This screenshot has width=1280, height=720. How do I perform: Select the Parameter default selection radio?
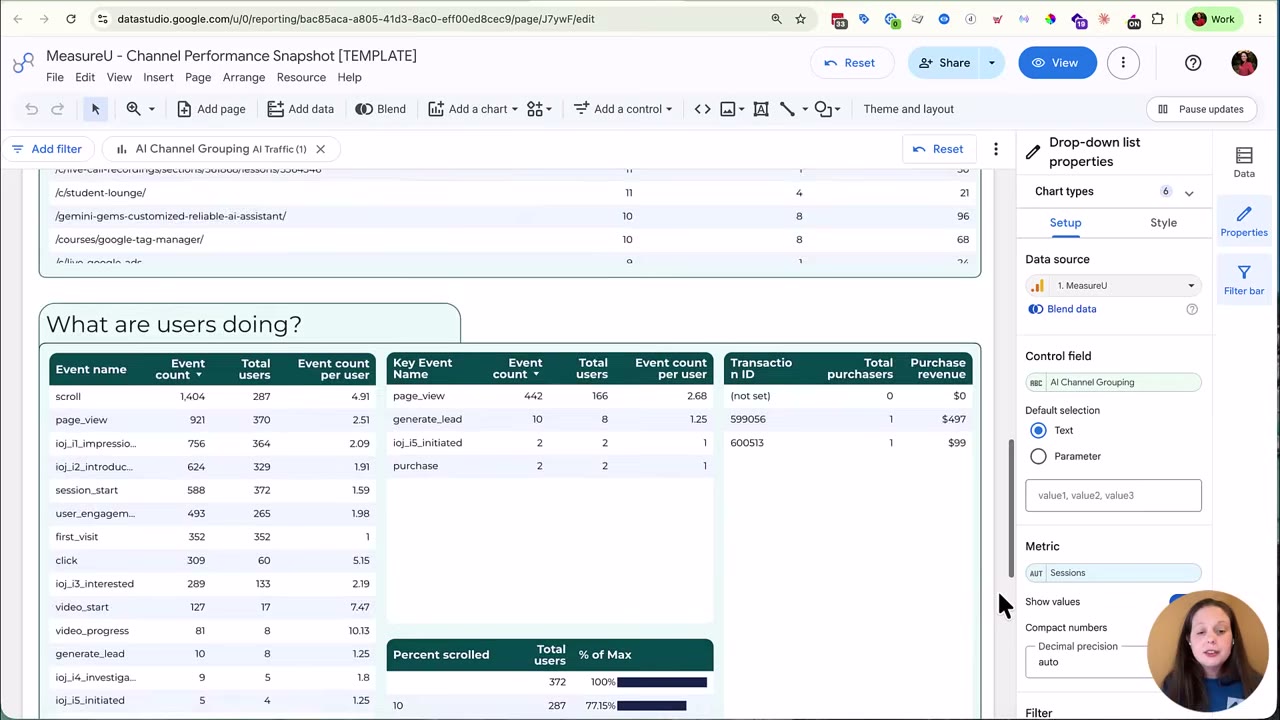point(1038,456)
